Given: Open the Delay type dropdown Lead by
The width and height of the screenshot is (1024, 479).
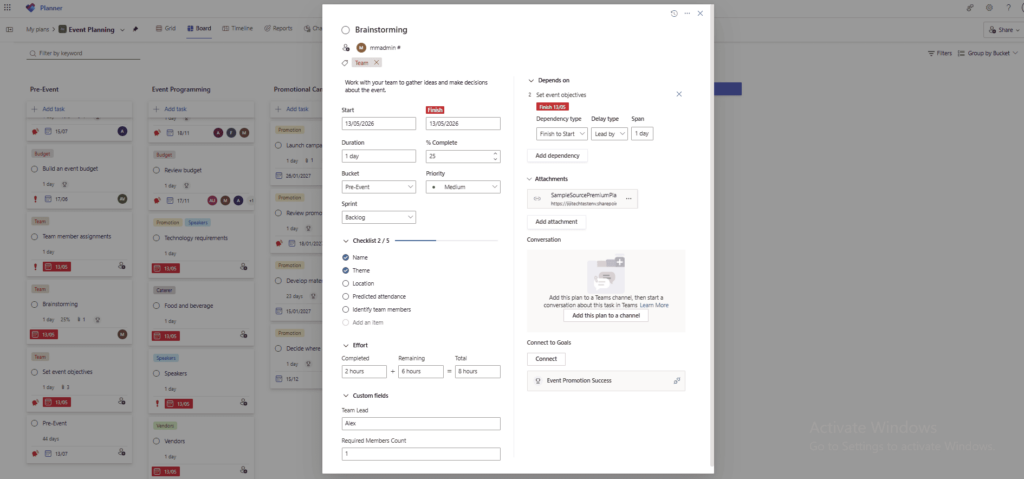Looking at the screenshot, I should click(609, 133).
